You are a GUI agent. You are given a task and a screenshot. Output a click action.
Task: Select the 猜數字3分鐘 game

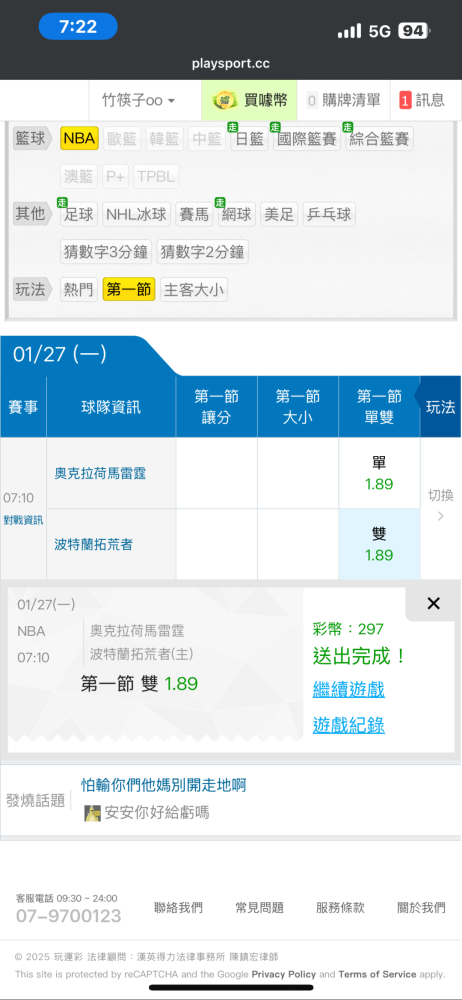click(106, 252)
